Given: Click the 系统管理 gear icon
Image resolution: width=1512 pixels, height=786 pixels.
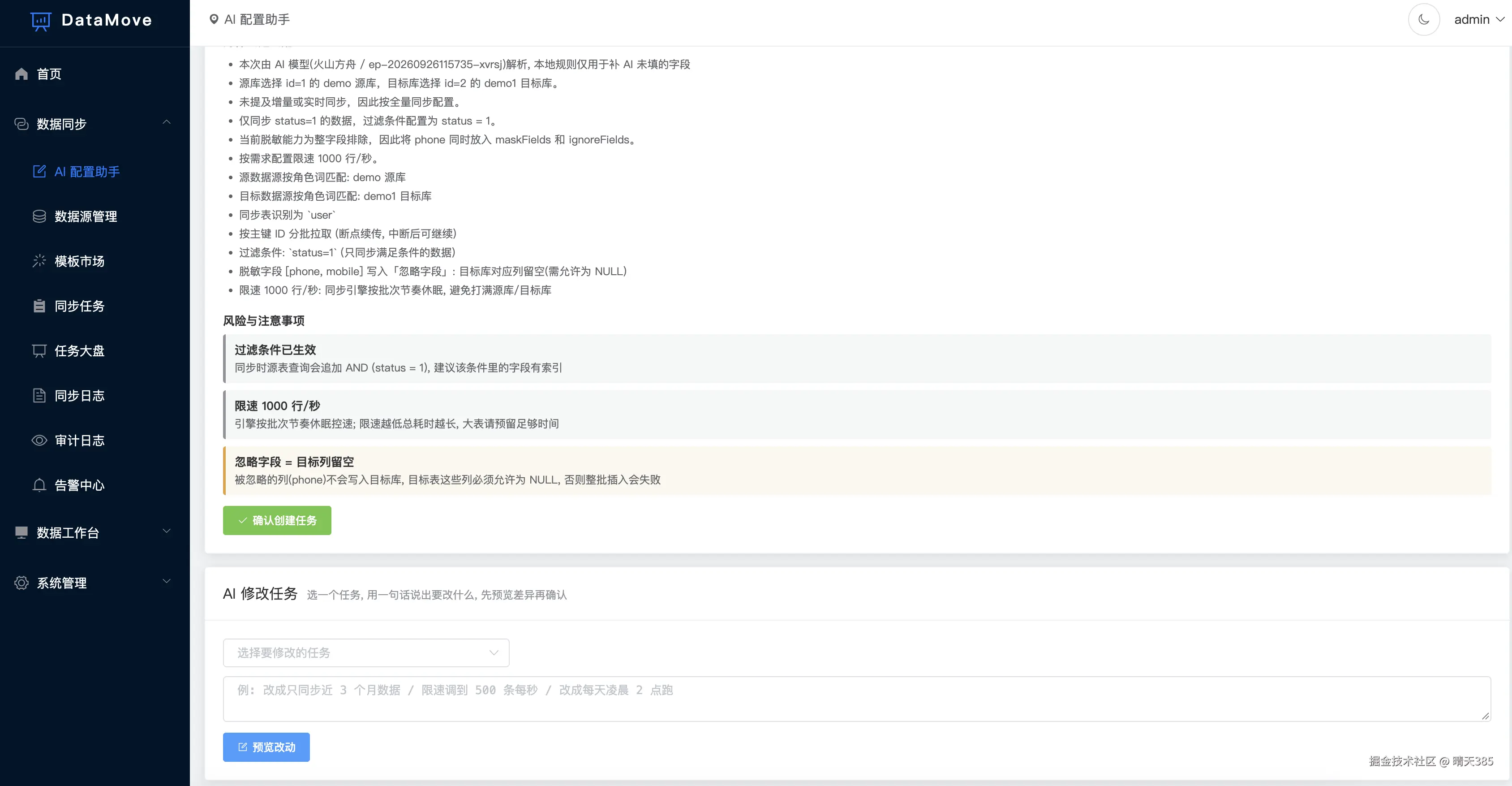Looking at the screenshot, I should 21,583.
